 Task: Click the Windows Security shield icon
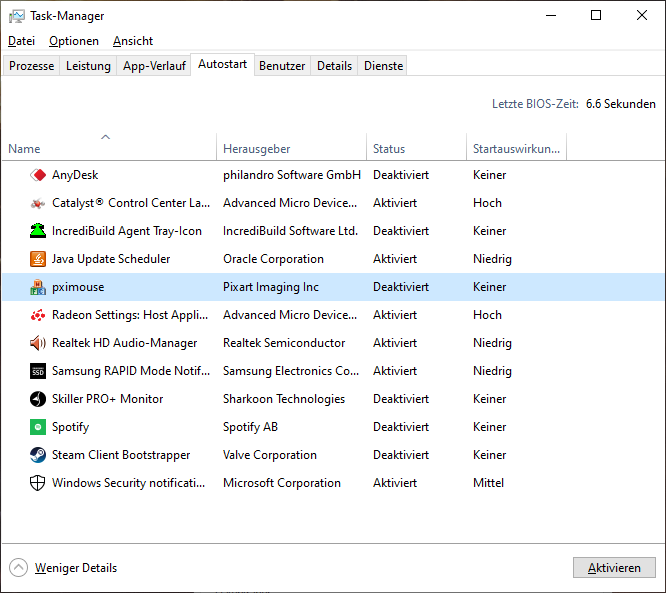coord(38,483)
